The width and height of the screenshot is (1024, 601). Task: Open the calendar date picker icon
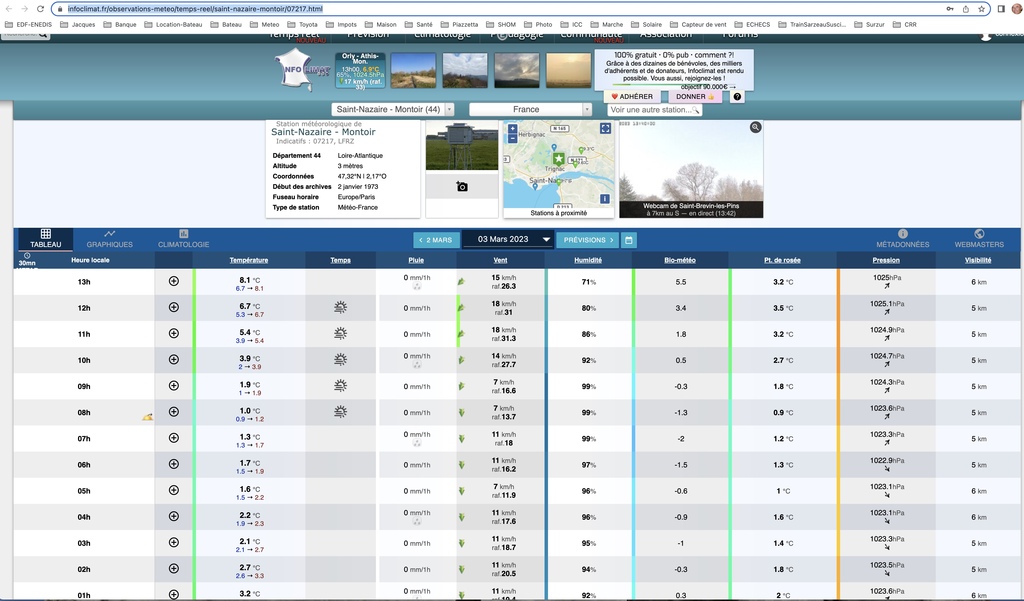click(628, 240)
